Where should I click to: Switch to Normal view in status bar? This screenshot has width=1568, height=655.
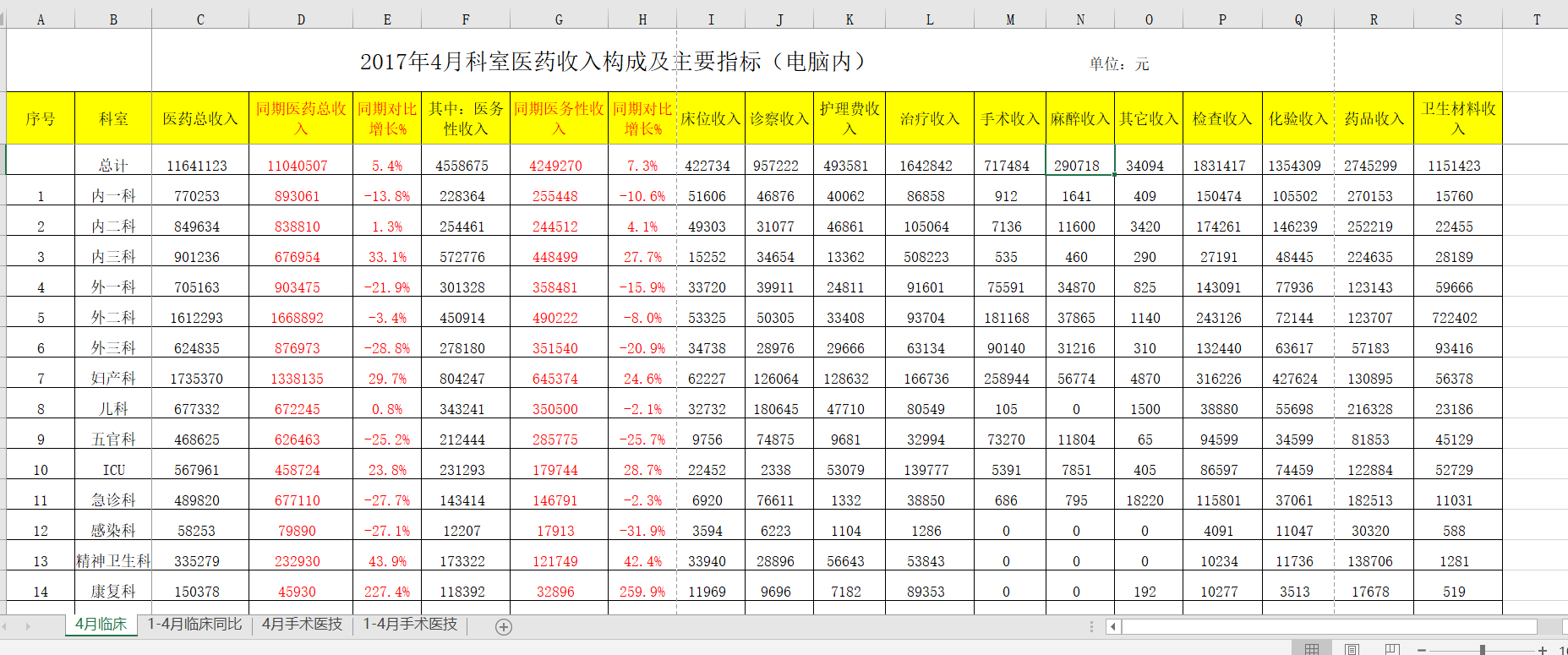tap(1312, 649)
